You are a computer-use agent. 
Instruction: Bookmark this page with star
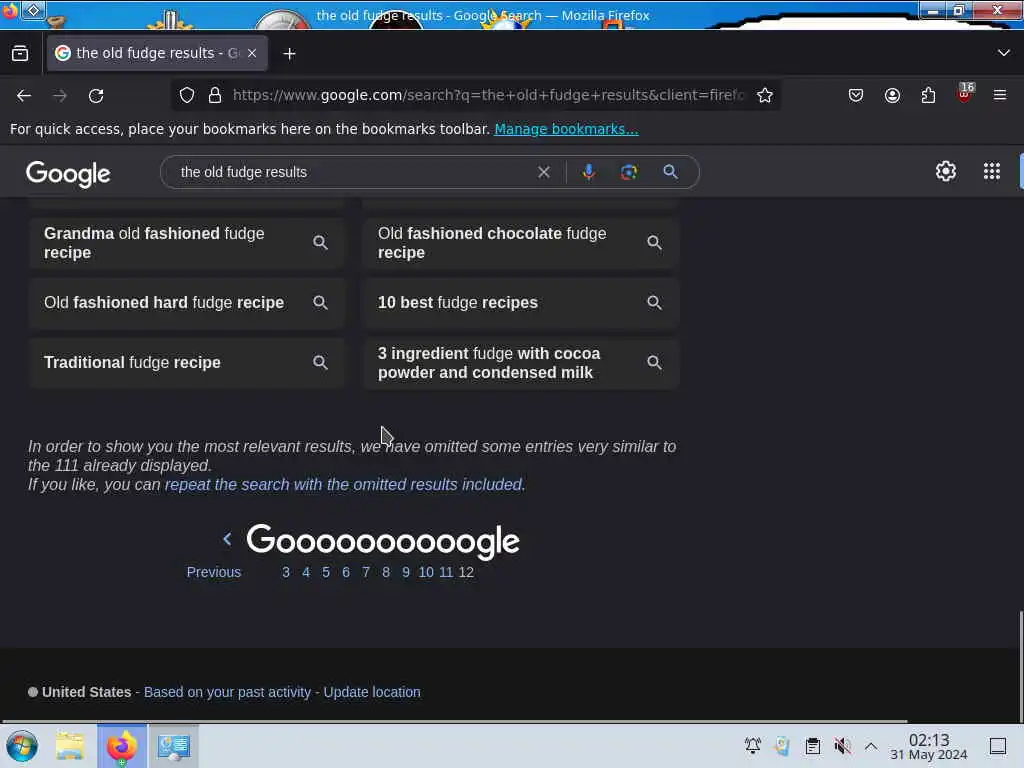click(765, 95)
